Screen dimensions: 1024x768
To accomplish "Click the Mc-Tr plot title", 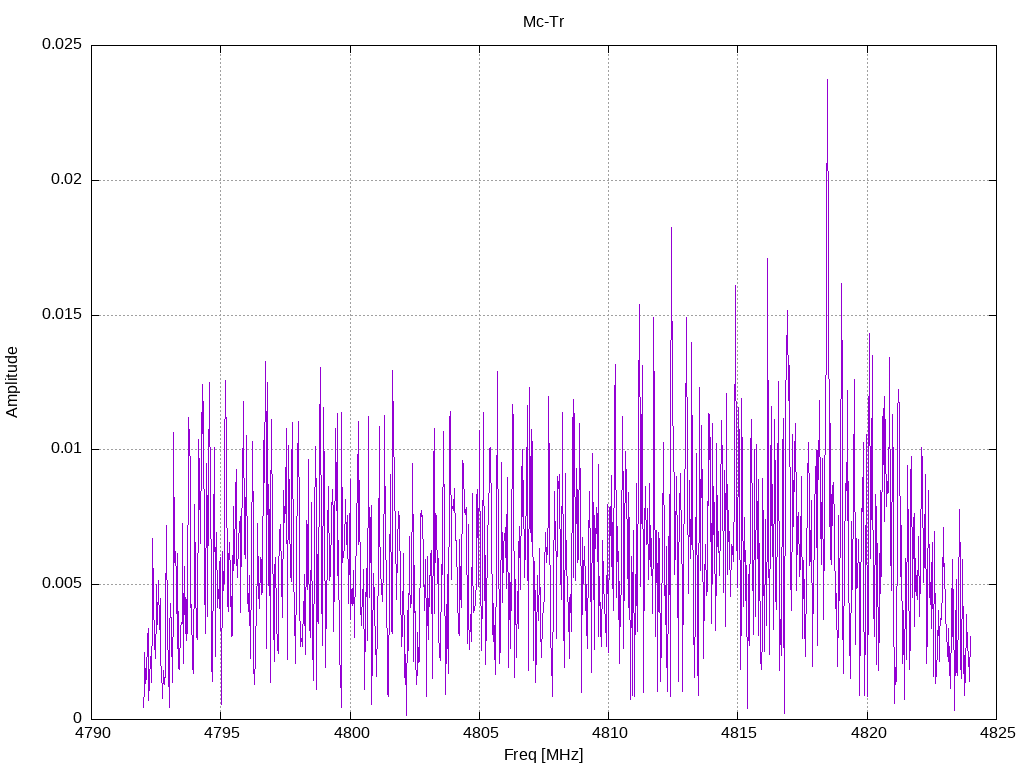I will coord(543,22).
